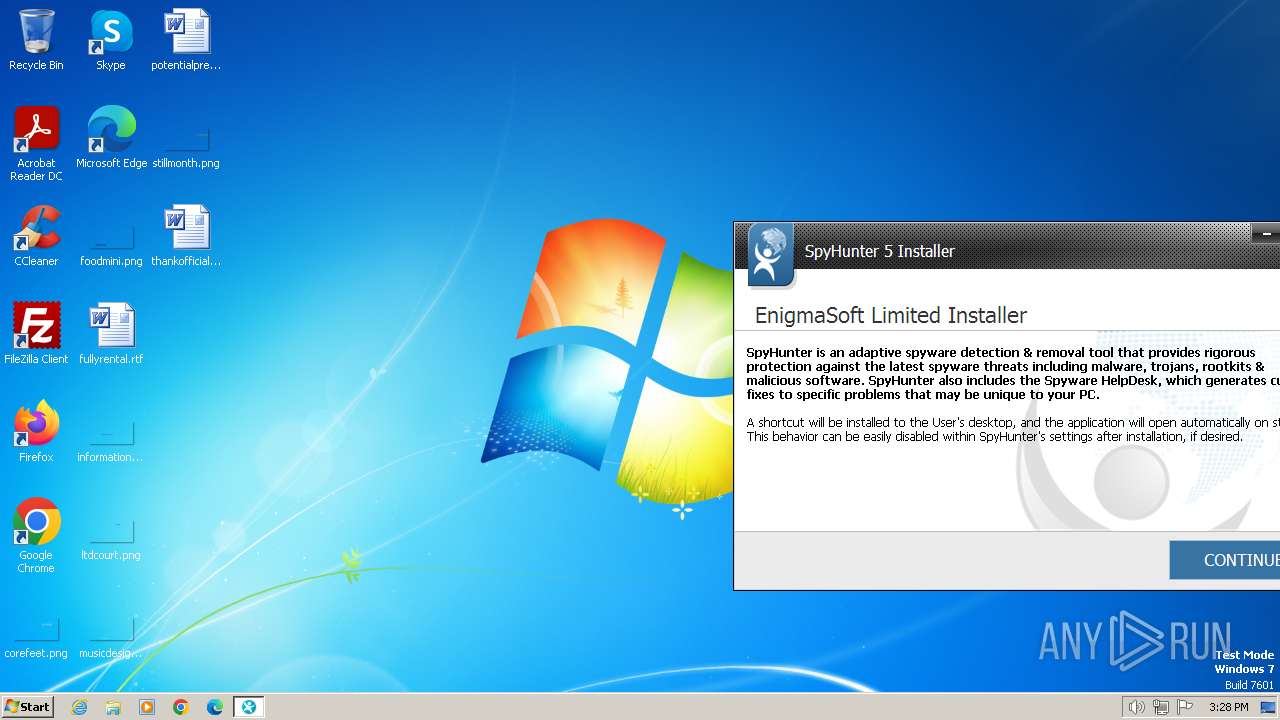Open Action Center flag tray icon
This screenshot has height=720, width=1280.
1185,707
